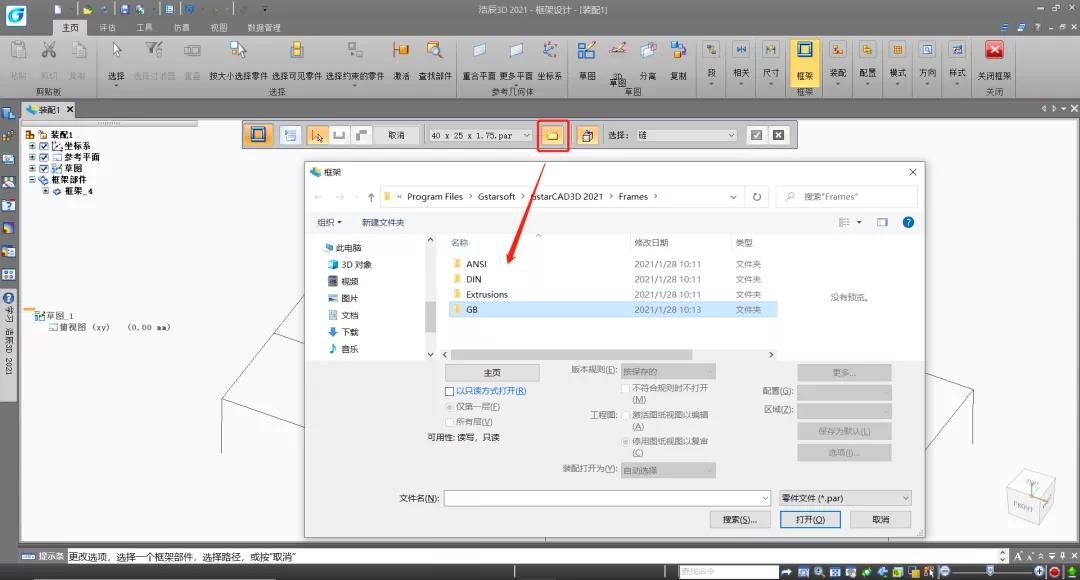Open the address bar history dropdown arrow

coord(733,197)
